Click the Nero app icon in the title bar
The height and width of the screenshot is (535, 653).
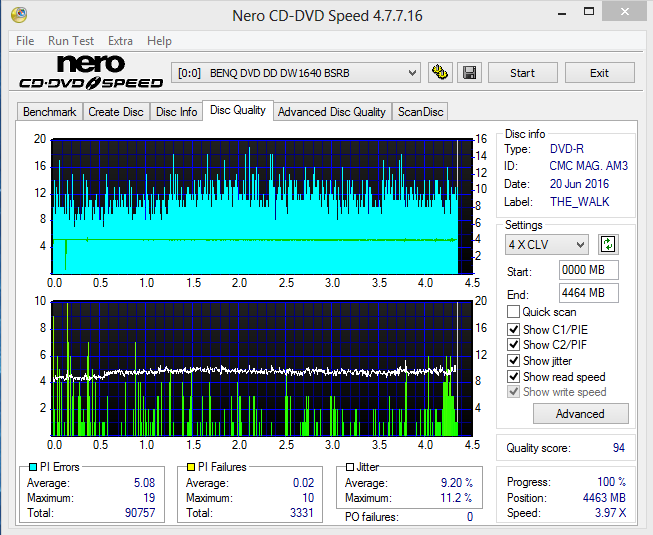[19, 15]
